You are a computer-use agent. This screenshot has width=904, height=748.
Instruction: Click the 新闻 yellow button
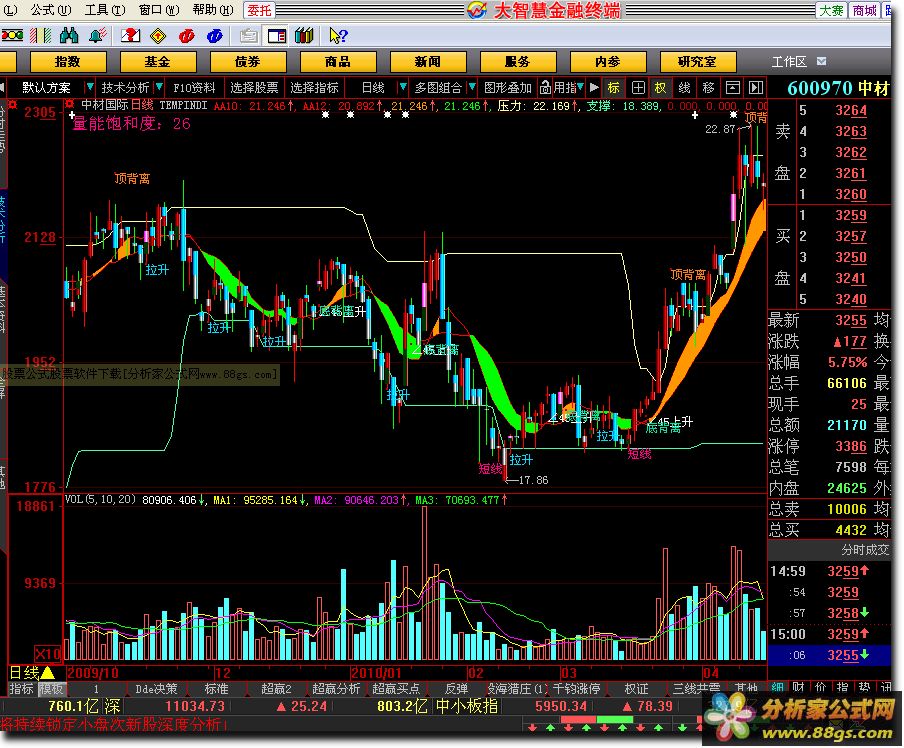click(428, 62)
